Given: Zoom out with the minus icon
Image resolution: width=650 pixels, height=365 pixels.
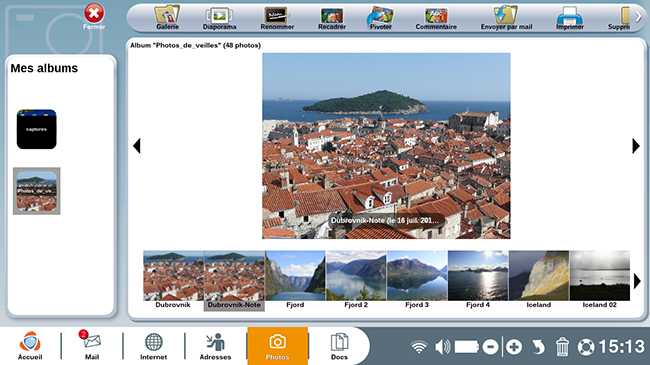Looking at the screenshot, I should [490, 347].
